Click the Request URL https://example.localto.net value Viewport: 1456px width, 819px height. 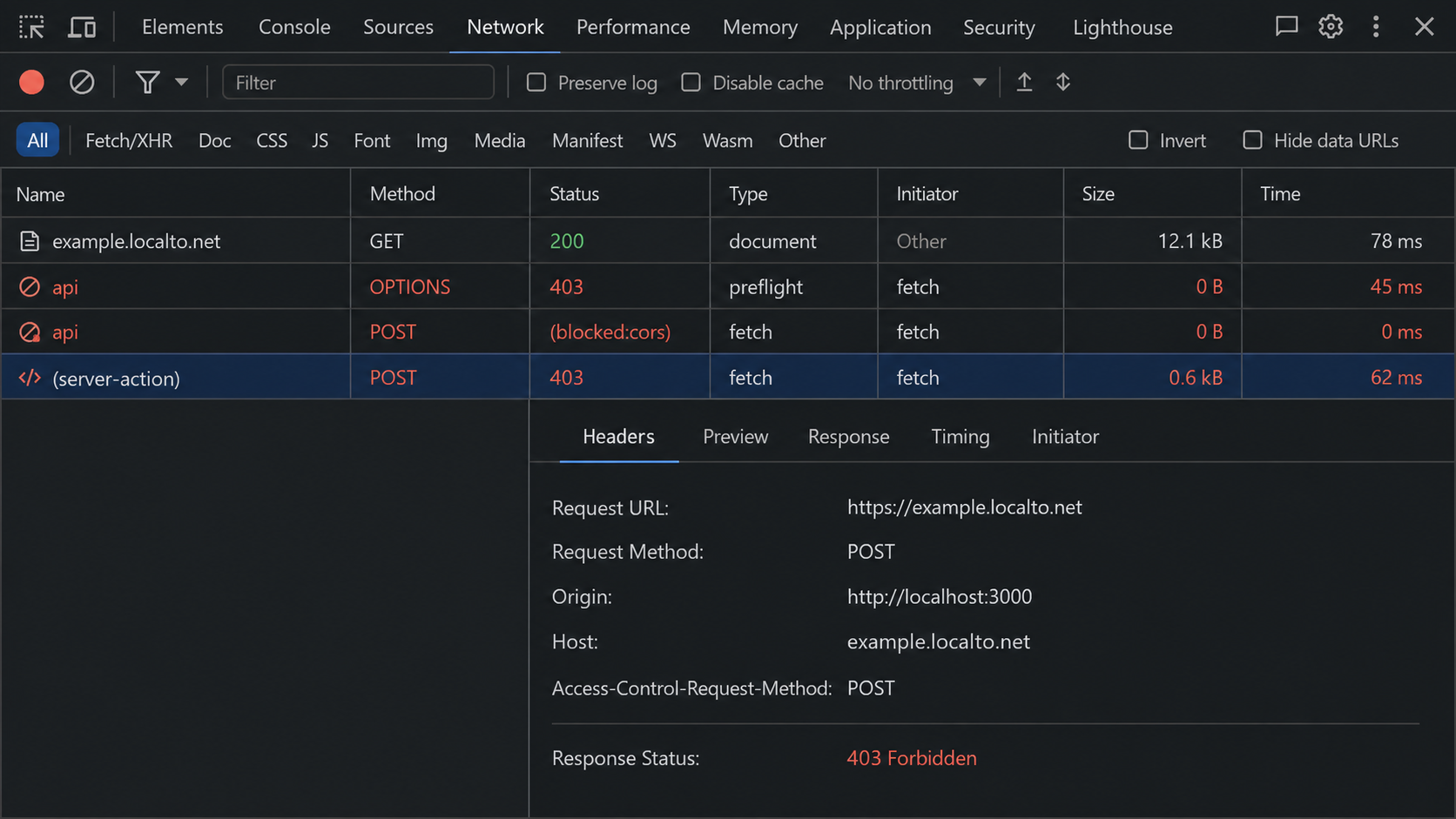(x=965, y=507)
